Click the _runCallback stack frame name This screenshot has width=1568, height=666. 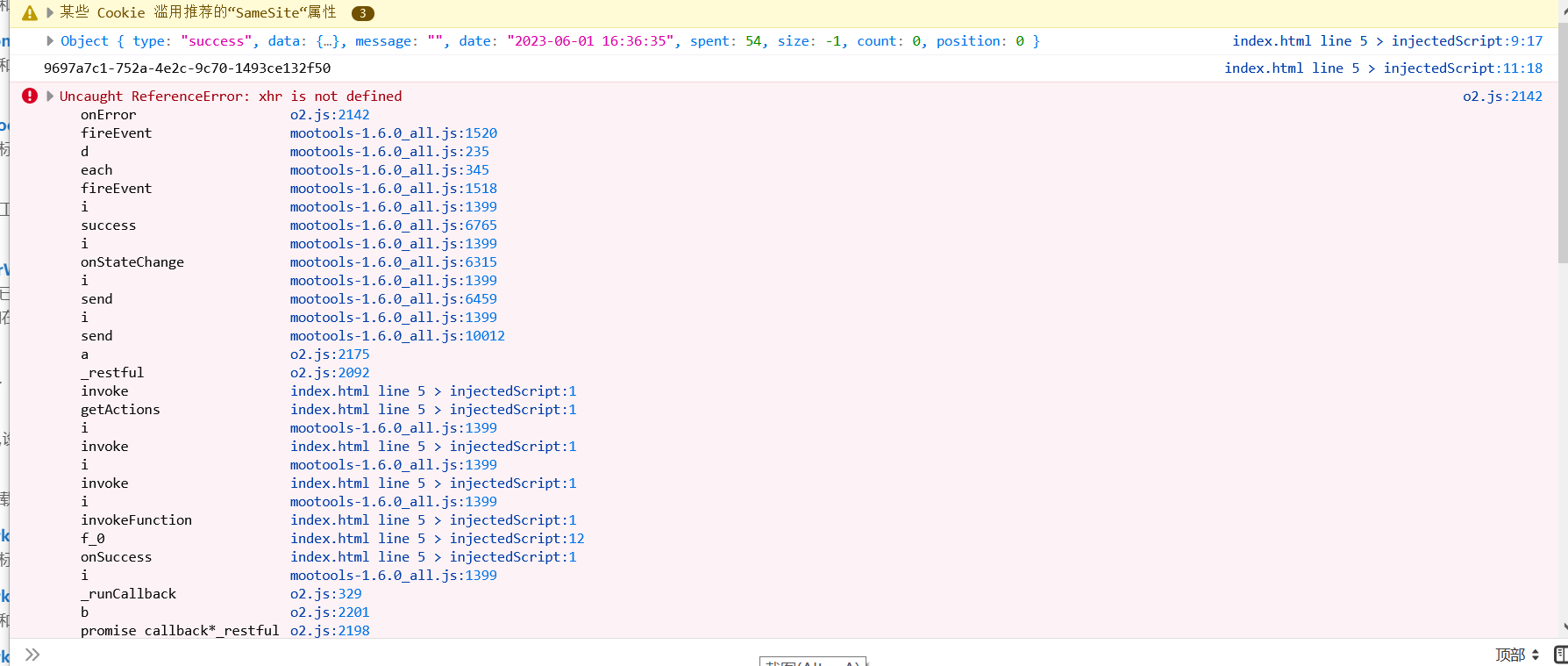click(x=128, y=594)
